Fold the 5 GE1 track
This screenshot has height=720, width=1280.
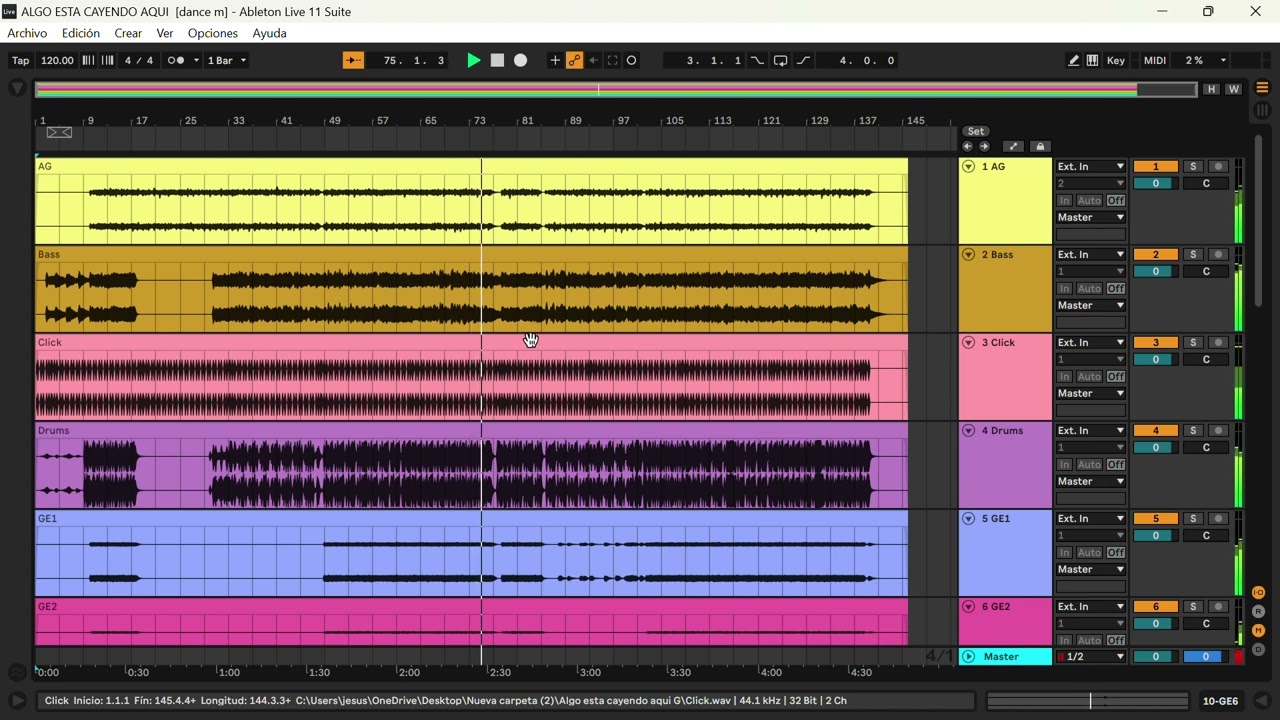(x=968, y=519)
